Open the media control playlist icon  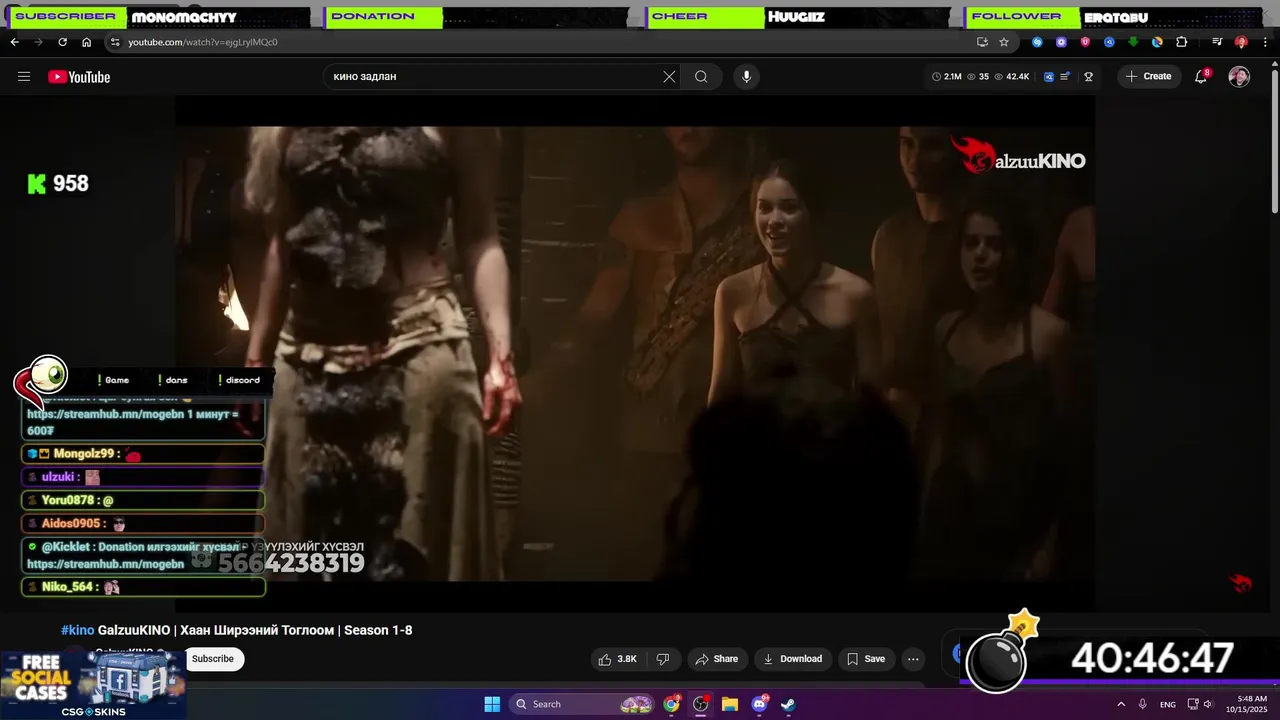point(1217,42)
